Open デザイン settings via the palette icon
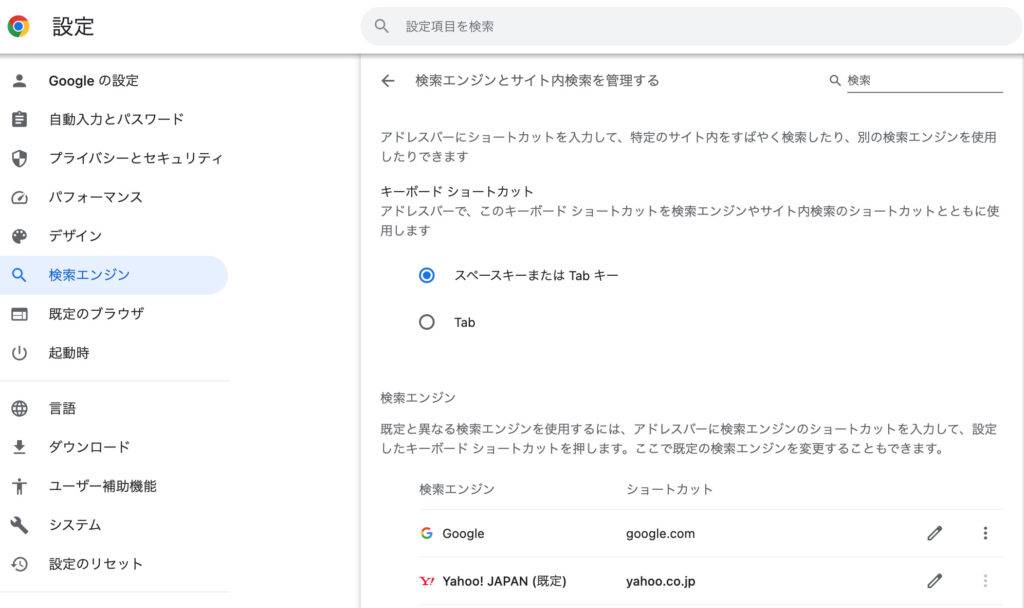Image resolution: width=1024 pixels, height=608 pixels. (21, 236)
